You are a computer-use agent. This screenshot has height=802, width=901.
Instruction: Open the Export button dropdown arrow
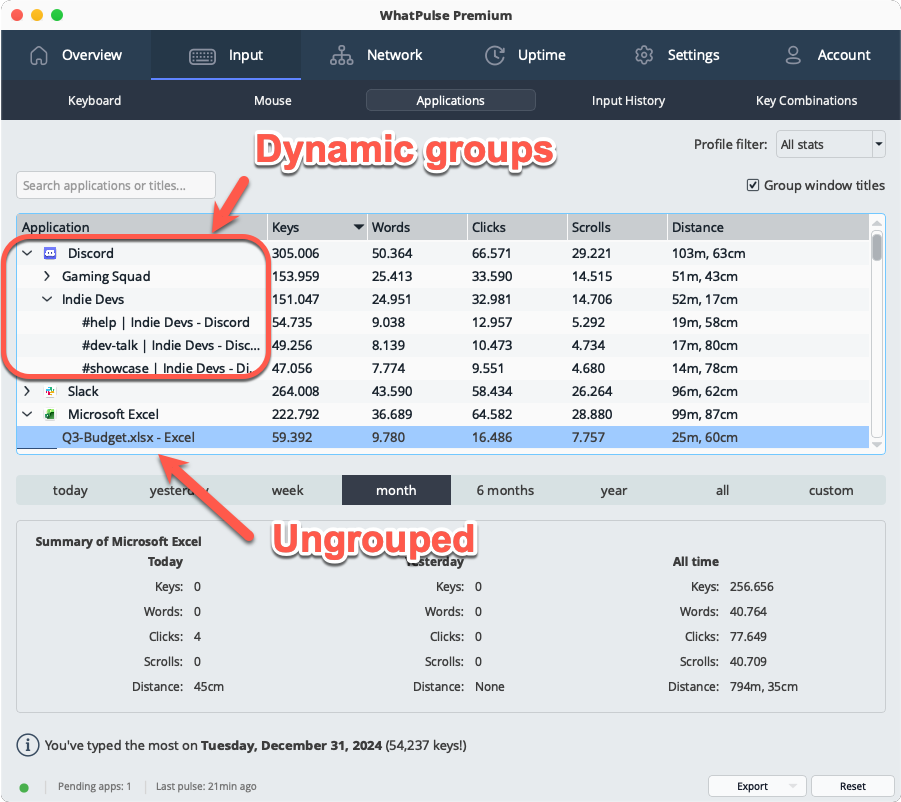[x=793, y=786]
